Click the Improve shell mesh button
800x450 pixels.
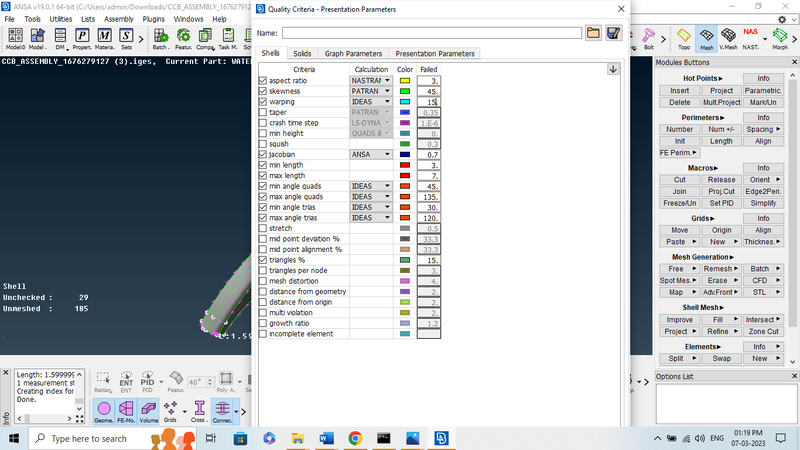pos(679,319)
